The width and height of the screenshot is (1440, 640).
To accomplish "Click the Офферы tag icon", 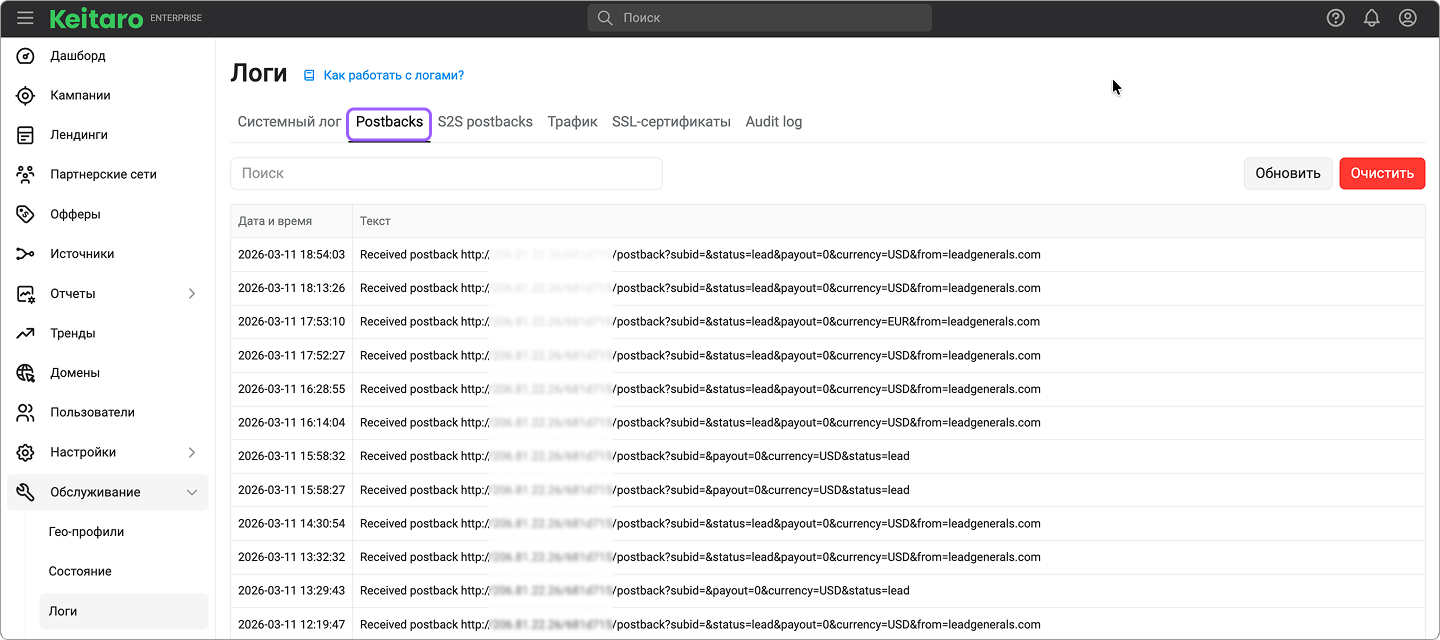I will point(26,214).
